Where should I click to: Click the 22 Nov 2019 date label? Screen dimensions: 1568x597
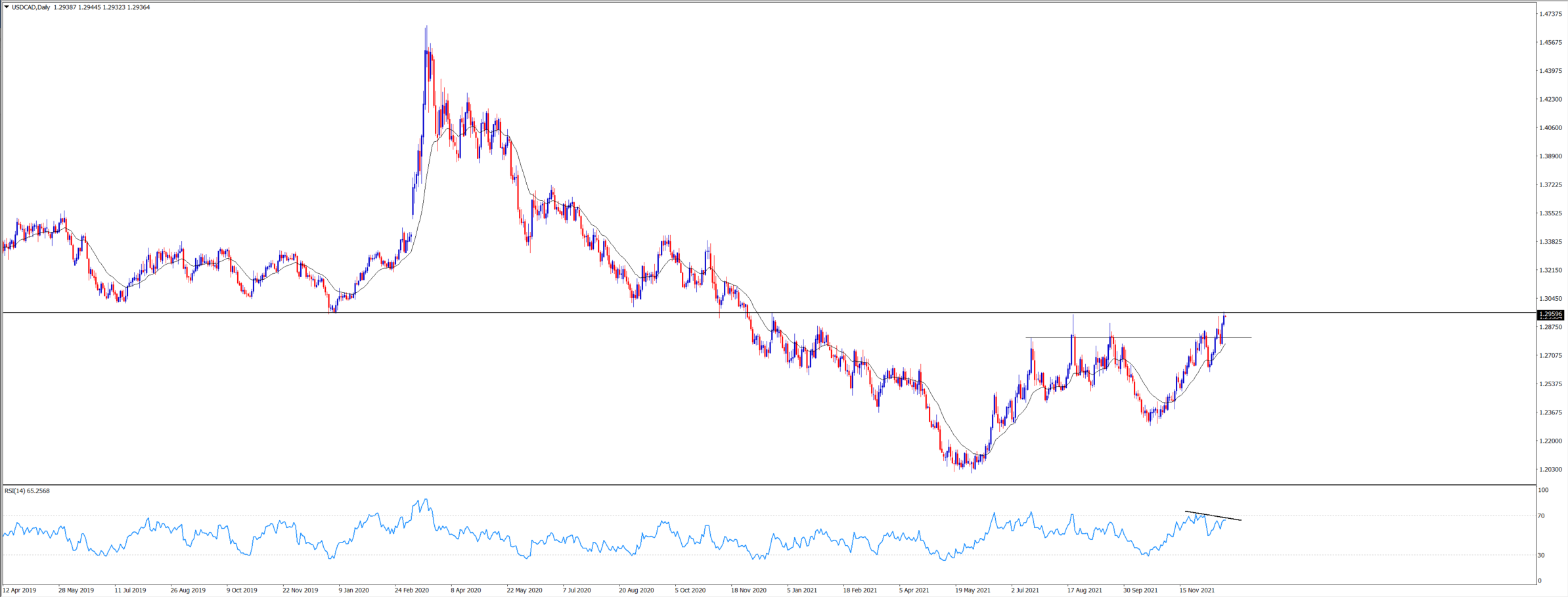[300, 590]
